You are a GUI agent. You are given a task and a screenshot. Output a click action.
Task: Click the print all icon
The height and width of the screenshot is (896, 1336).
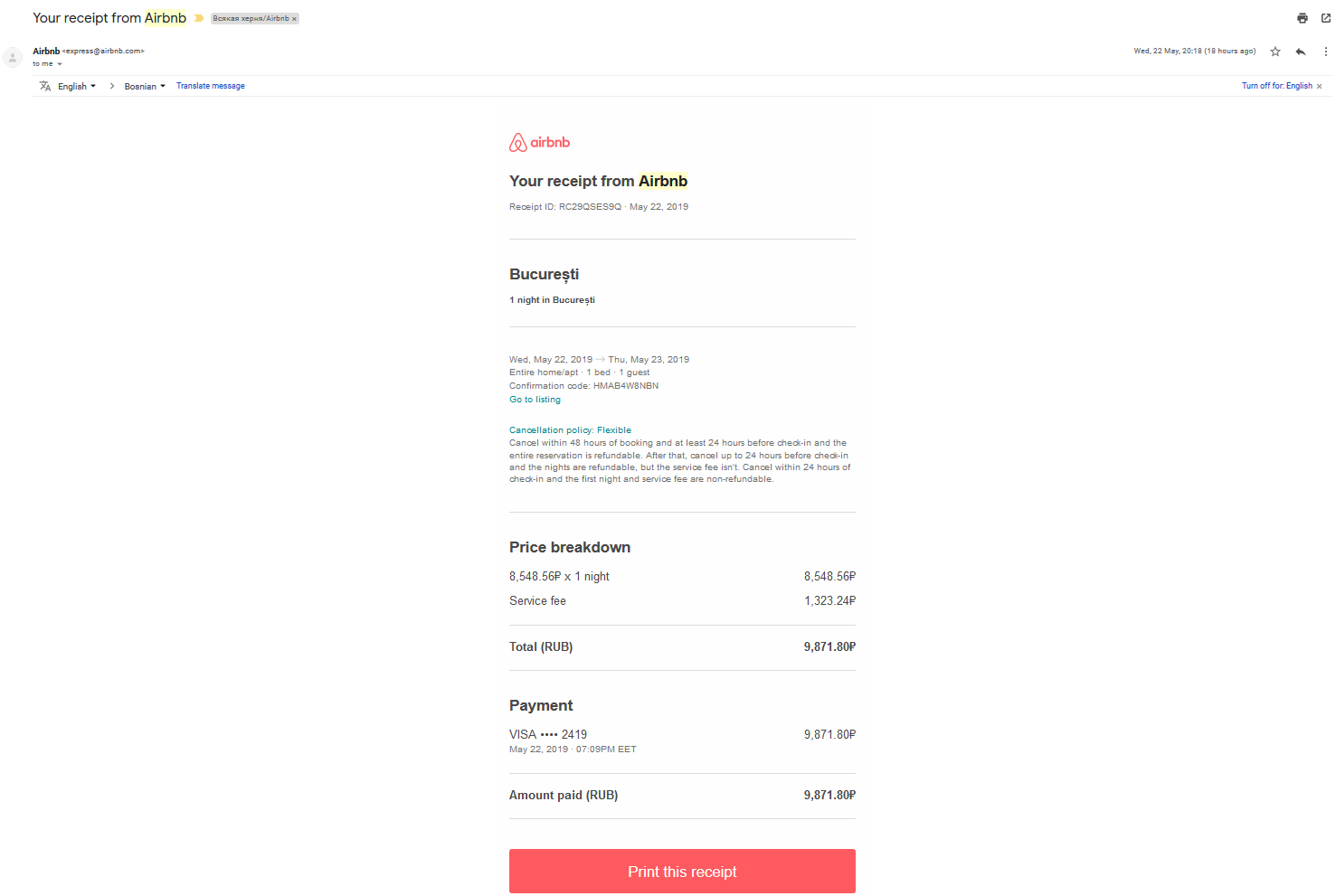point(1302,18)
